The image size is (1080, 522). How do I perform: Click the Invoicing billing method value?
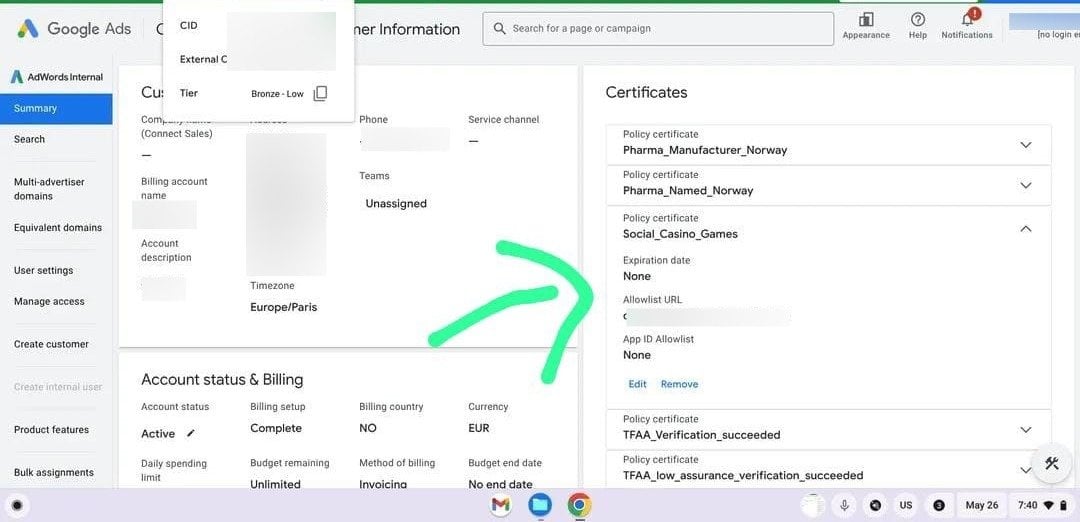383,484
